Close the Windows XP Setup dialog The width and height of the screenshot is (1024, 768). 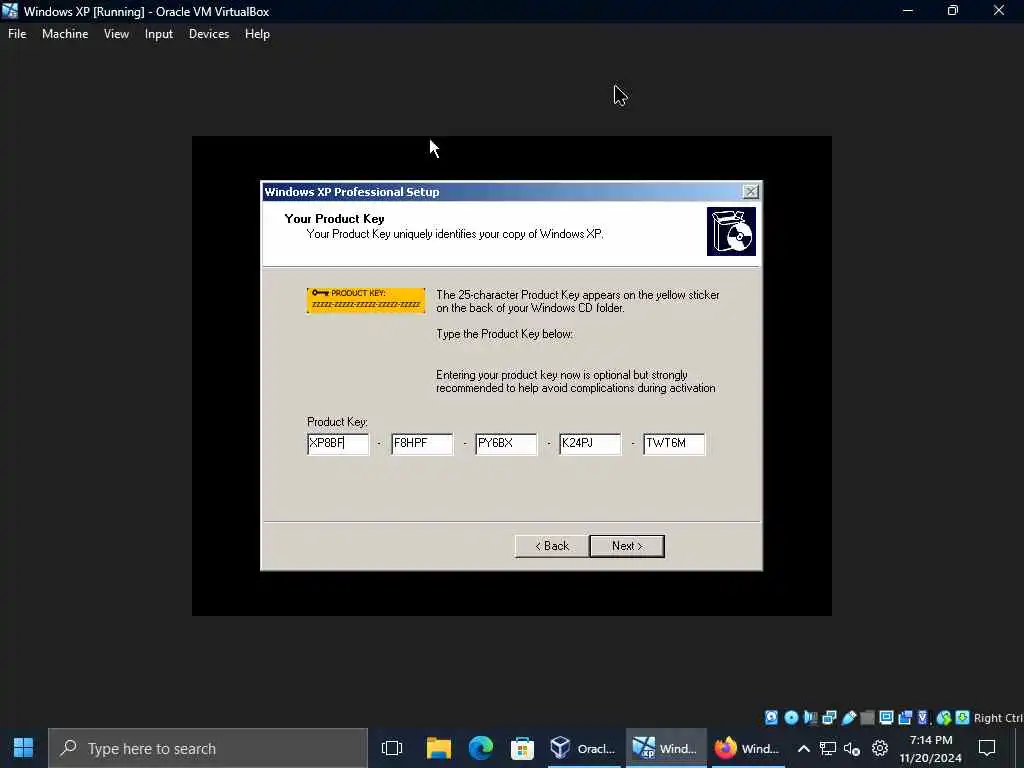tap(750, 191)
